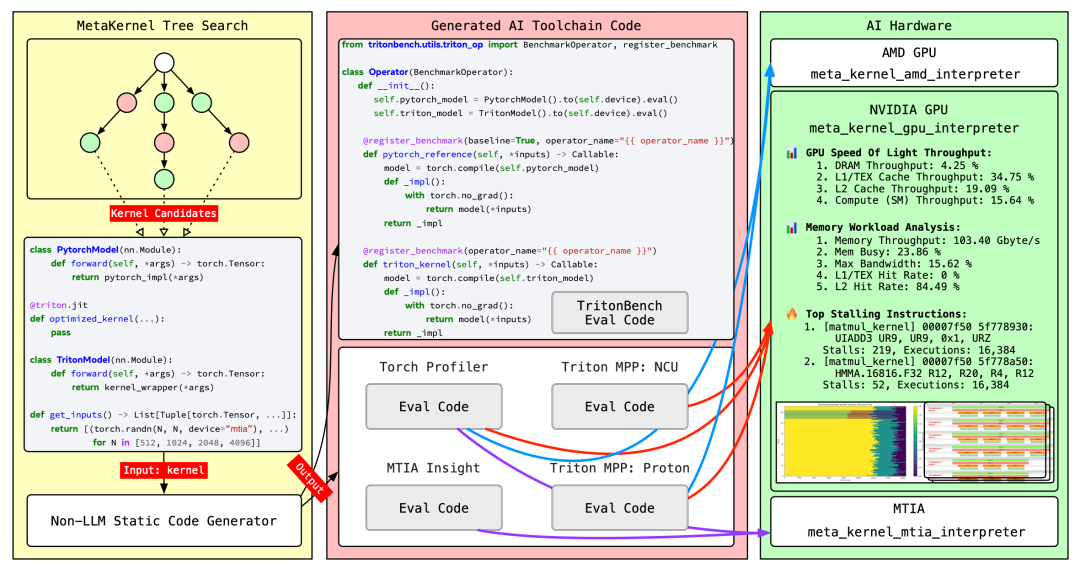Click the fire icon beside Top Stalling Instructions
The width and height of the screenshot is (1080, 573).
click(x=792, y=313)
